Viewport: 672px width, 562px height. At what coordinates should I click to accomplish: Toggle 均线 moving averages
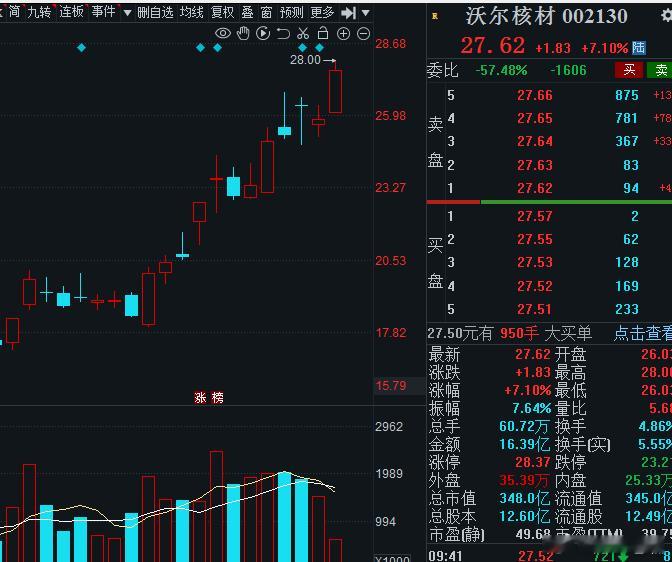[x=191, y=13]
